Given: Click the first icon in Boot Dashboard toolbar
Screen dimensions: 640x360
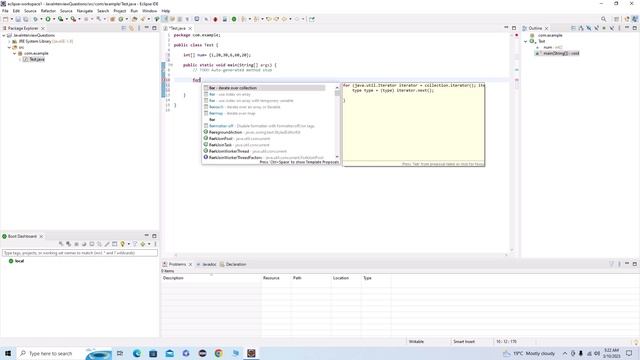Looking at the screenshot, I should pyautogui.click(x=61, y=244).
